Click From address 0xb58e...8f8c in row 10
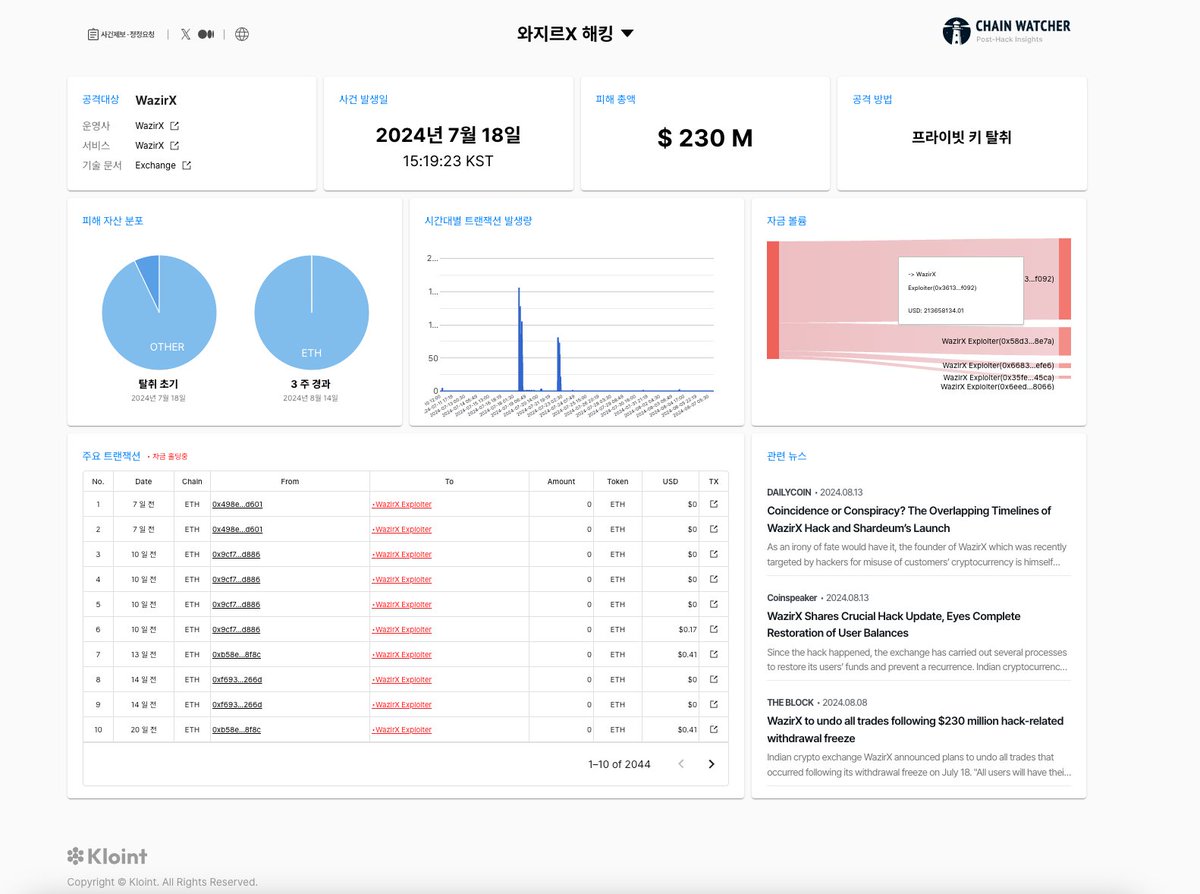This screenshot has height=894, width=1200. click(x=236, y=729)
